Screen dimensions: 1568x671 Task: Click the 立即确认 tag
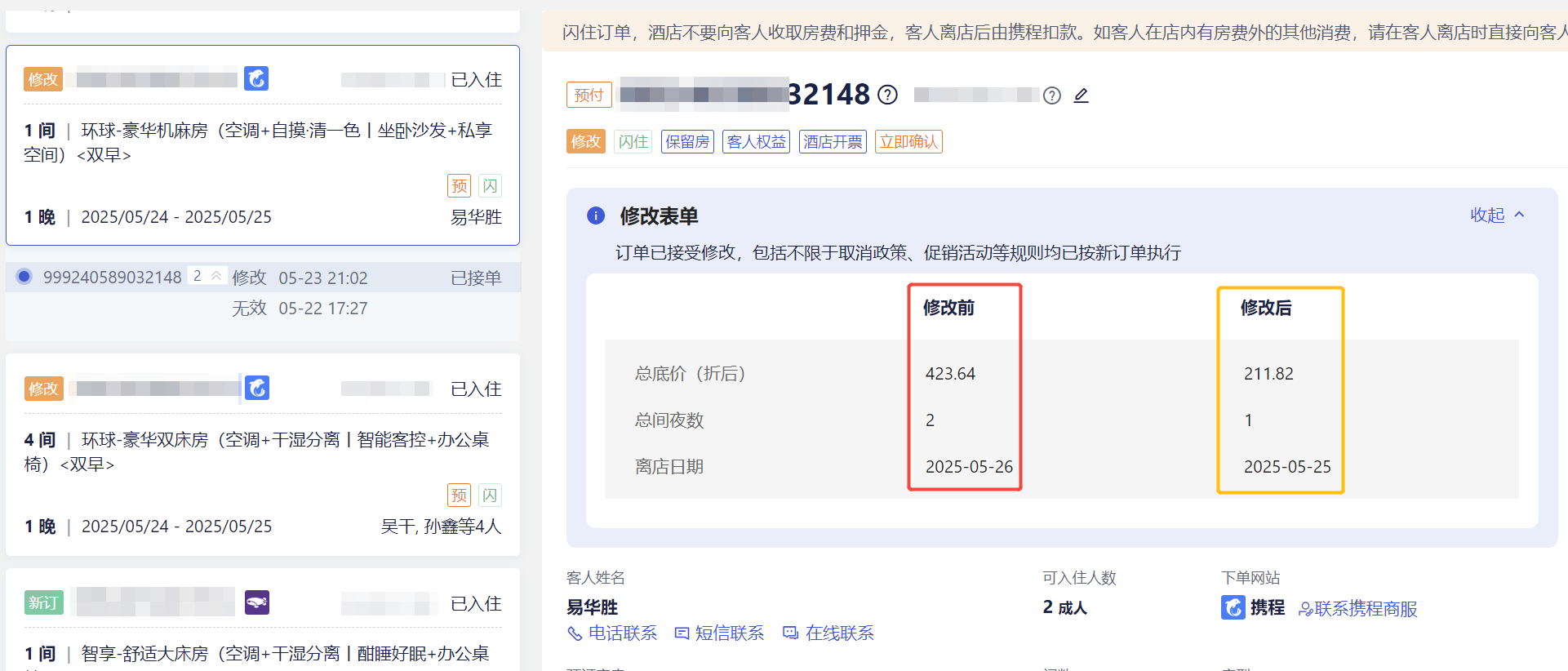point(908,141)
